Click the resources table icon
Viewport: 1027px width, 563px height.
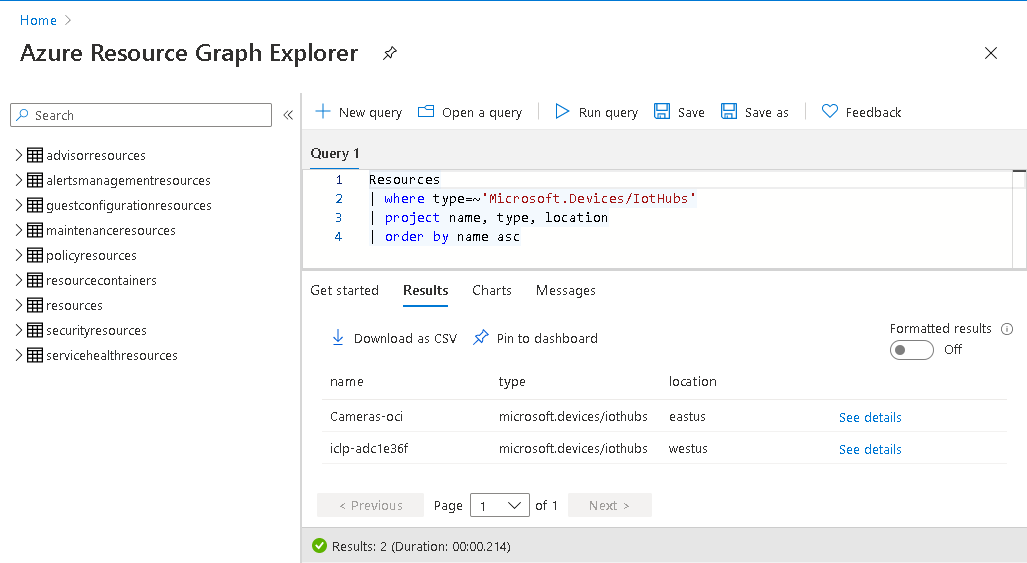click(35, 305)
